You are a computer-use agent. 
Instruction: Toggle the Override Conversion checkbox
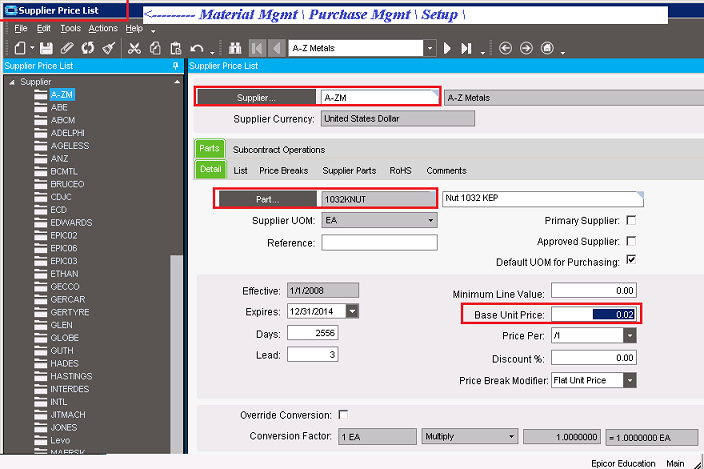point(343,415)
